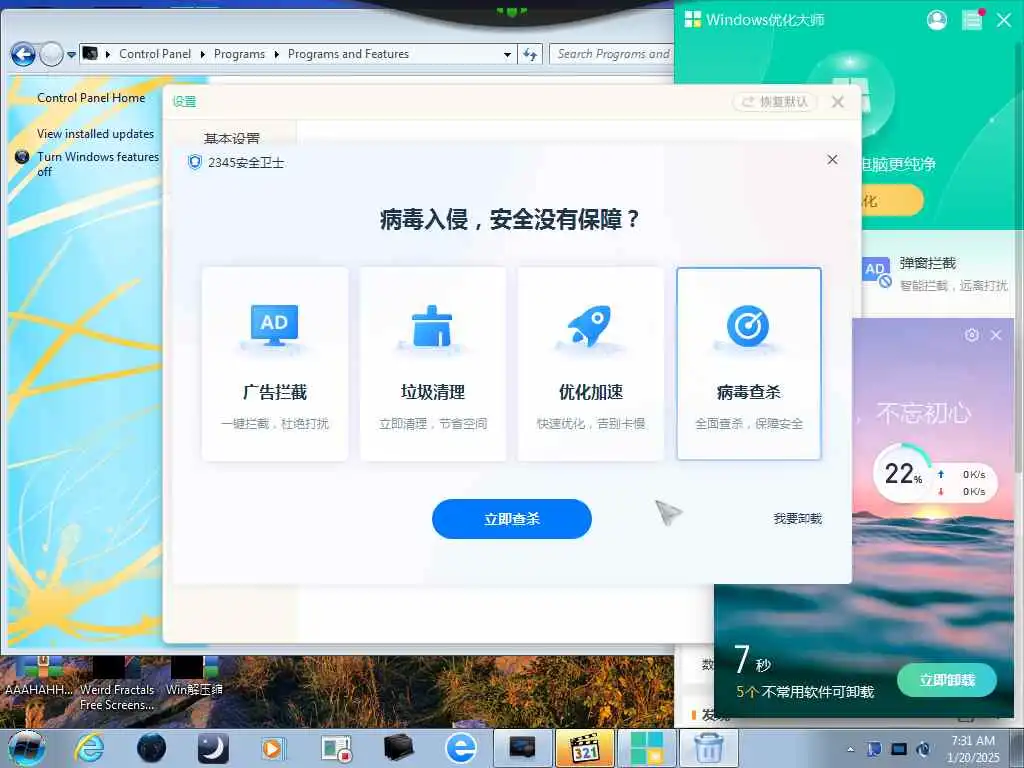Image resolution: width=1024 pixels, height=768 pixels.
Task: Open Turn Windows features on or off
Action: pos(98,164)
